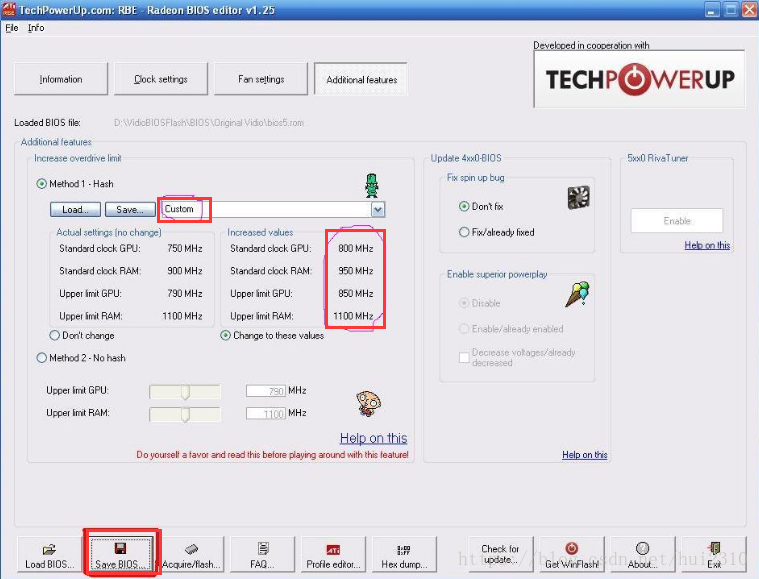Viewport: 759px width, 579px height.
Task: Click the Custom text in preset combo box
Action: click(179, 209)
